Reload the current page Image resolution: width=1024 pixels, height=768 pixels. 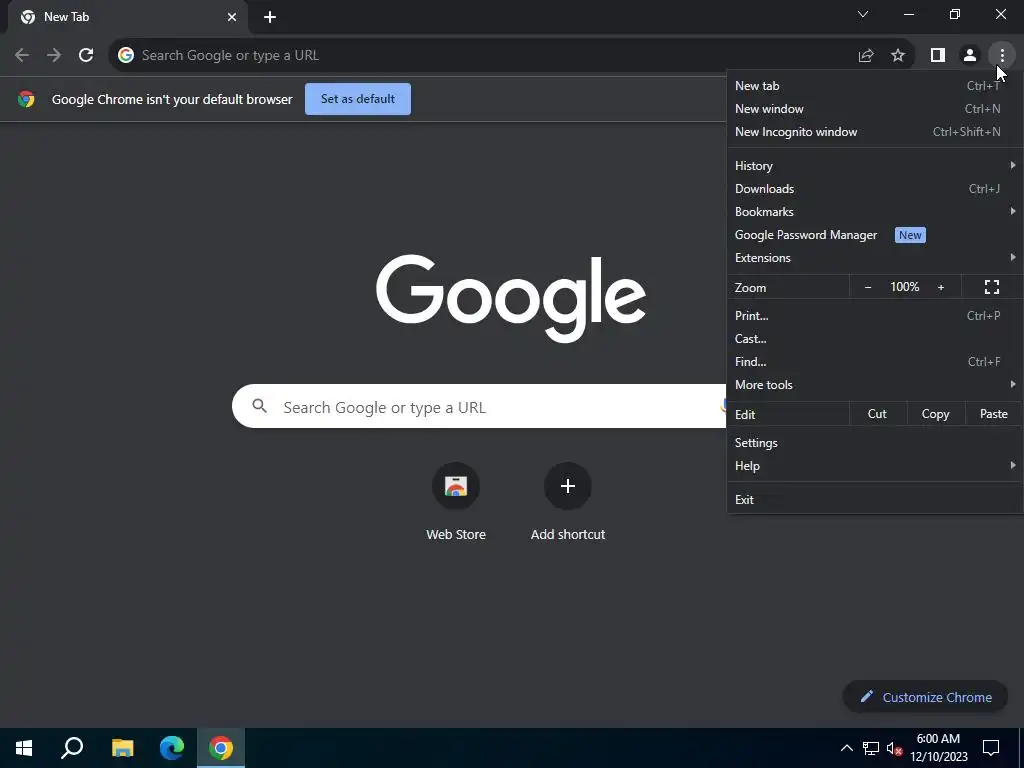click(86, 55)
